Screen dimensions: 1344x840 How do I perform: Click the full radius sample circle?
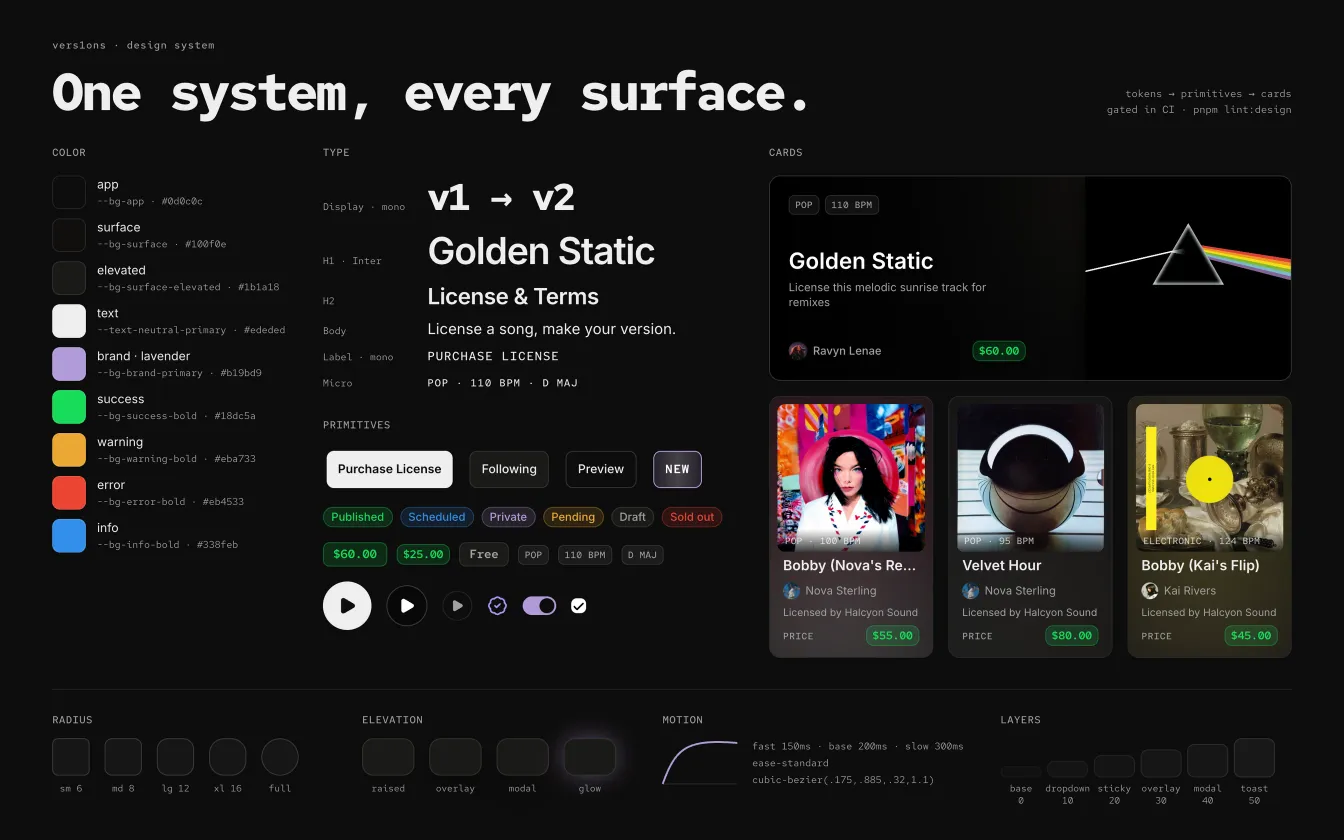click(x=280, y=757)
